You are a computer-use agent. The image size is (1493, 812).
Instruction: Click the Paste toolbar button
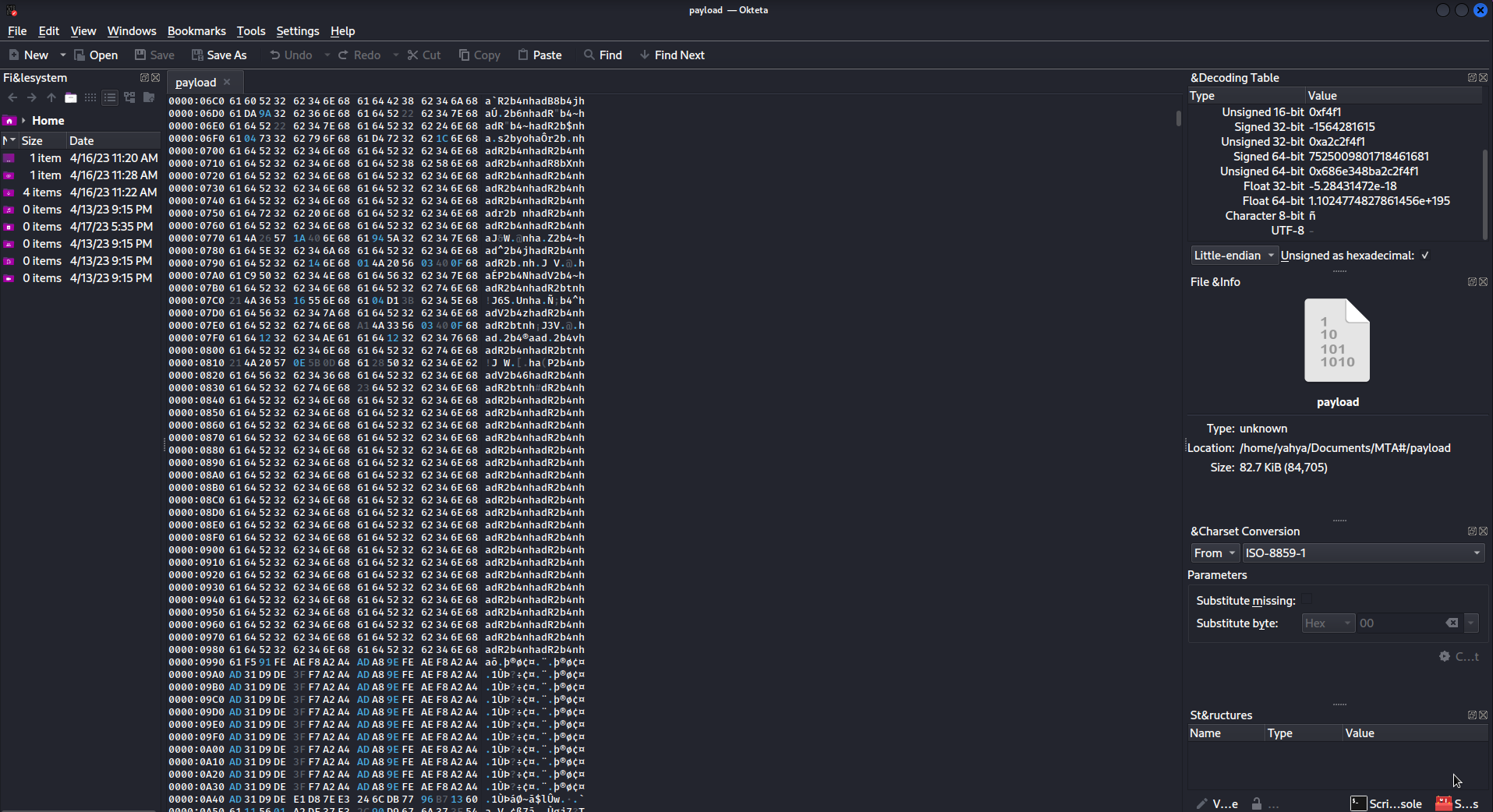[x=540, y=55]
